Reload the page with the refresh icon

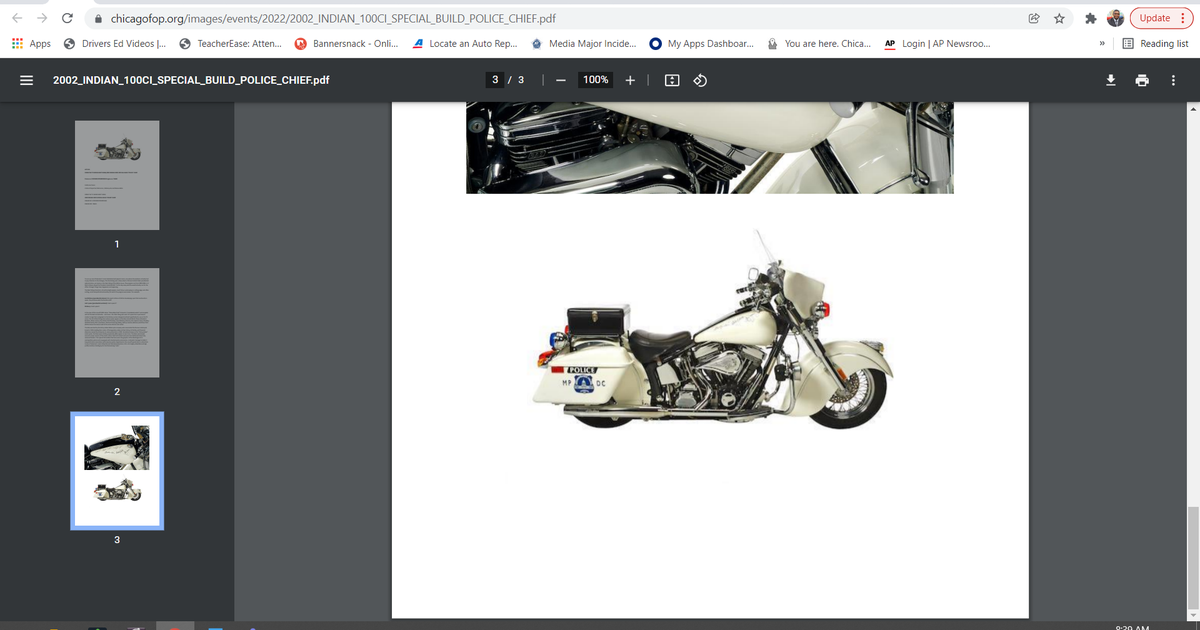click(66, 18)
